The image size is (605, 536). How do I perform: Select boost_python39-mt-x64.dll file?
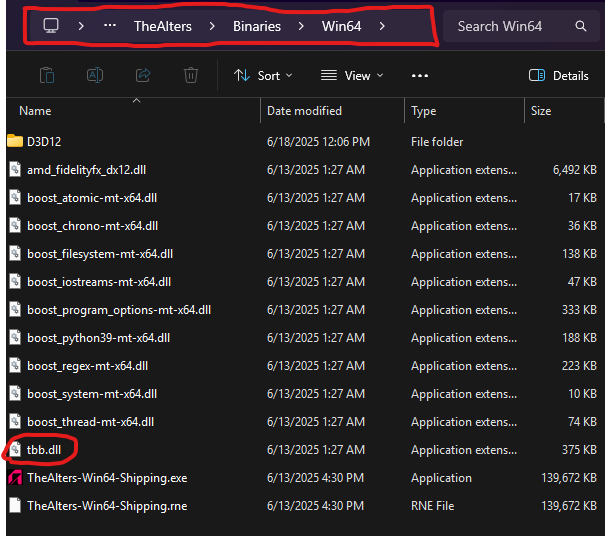click(98, 338)
